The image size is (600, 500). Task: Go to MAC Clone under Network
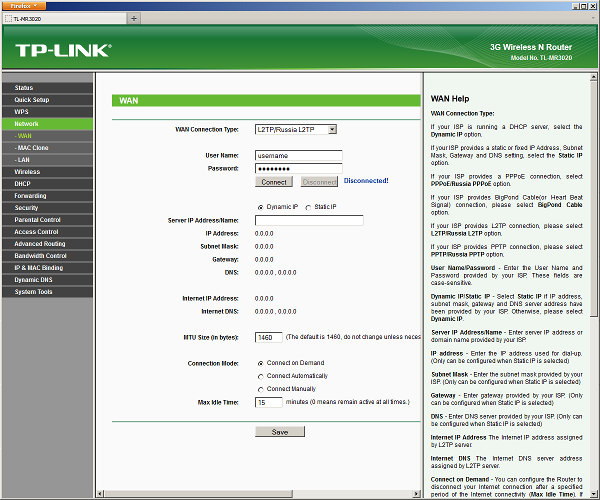click(x=33, y=147)
